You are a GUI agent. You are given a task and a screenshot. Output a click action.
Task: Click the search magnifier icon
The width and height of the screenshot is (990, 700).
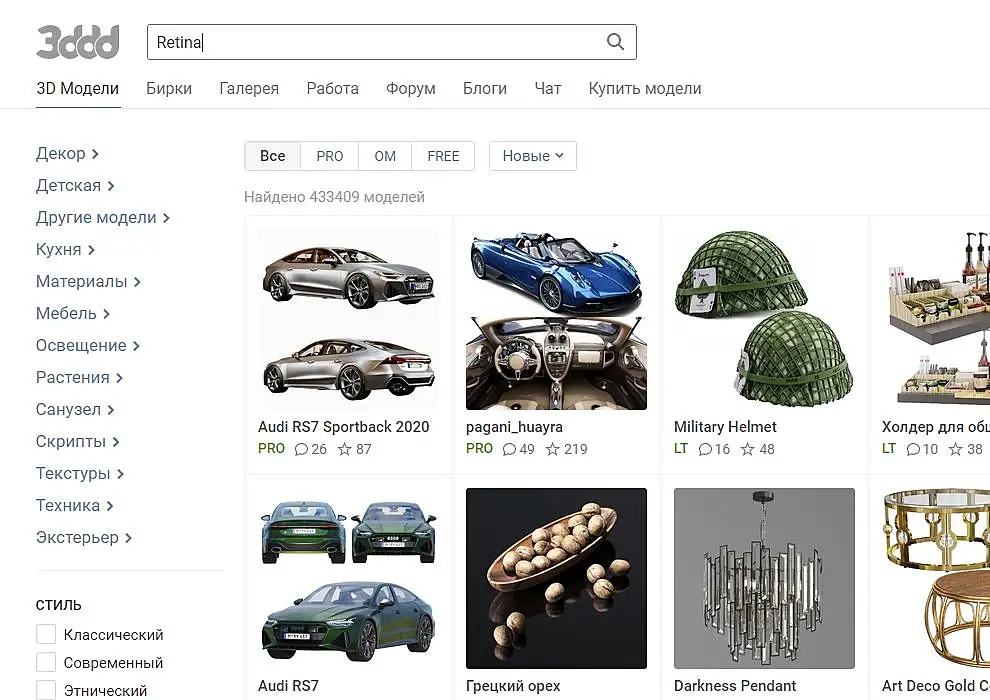(615, 42)
